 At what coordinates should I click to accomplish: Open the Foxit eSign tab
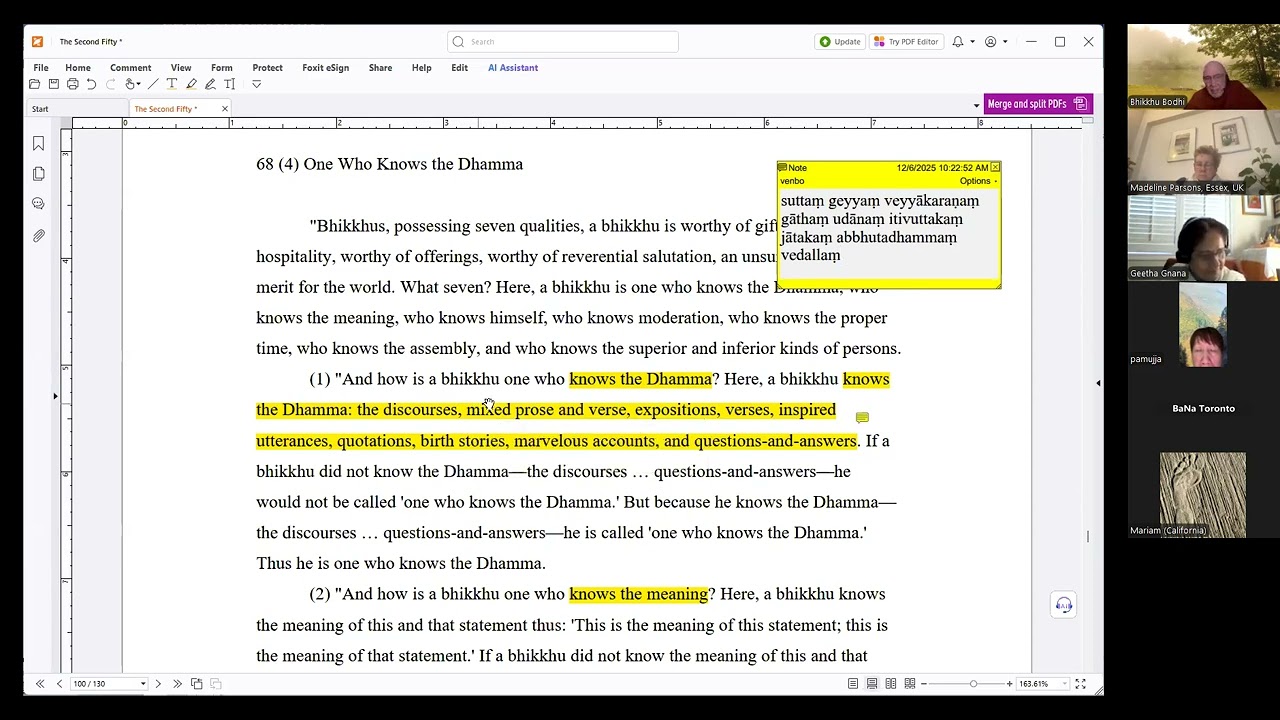326,68
